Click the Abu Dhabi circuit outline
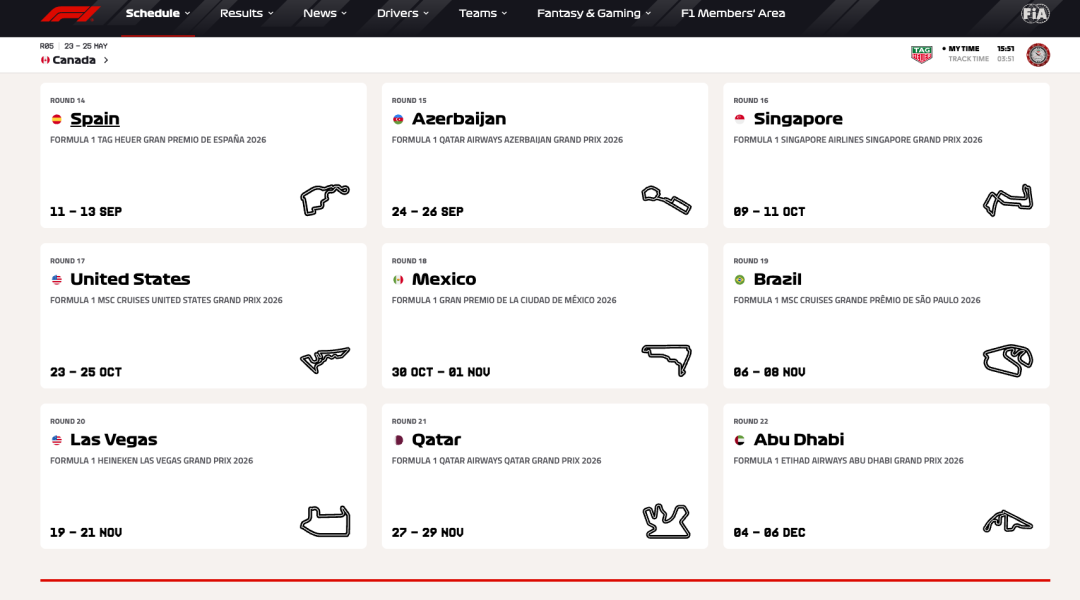Image resolution: width=1080 pixels, height=600 pixels. click(1008, 521)
